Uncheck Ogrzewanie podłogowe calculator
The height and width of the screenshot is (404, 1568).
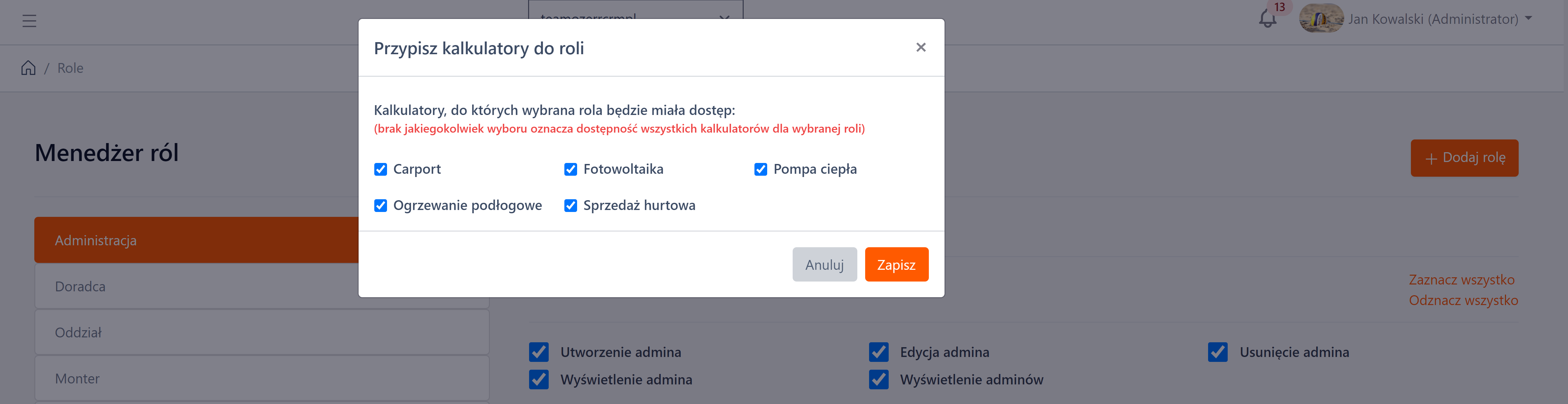380,206
